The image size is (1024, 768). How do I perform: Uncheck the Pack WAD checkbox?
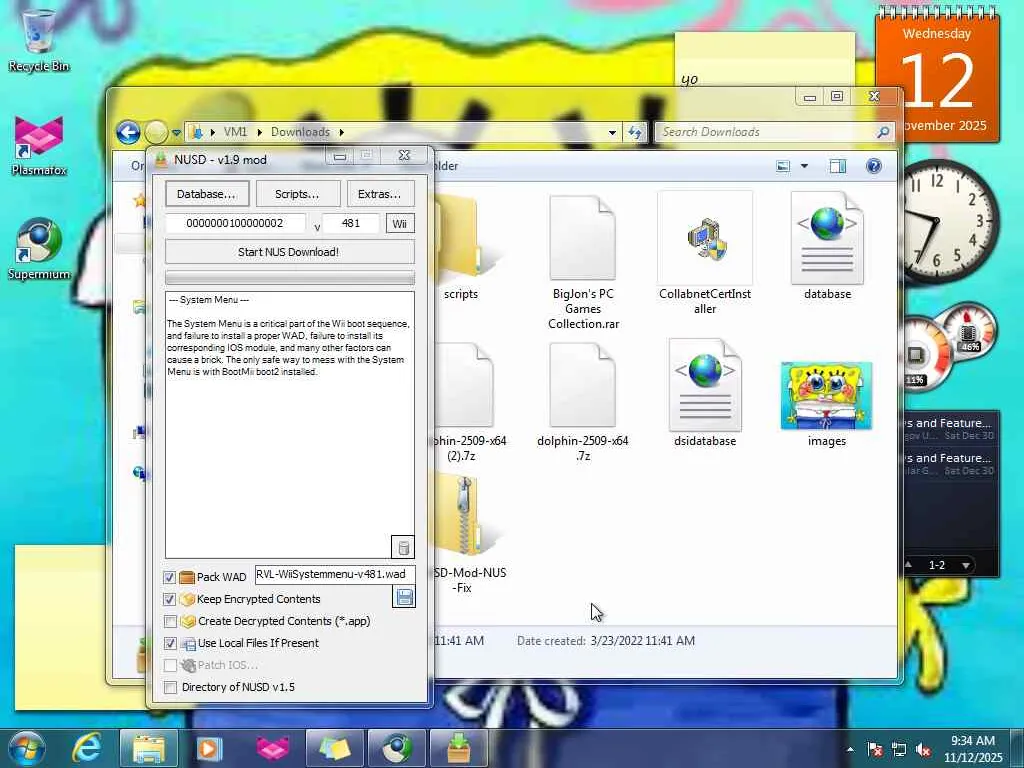coord(170,577)
